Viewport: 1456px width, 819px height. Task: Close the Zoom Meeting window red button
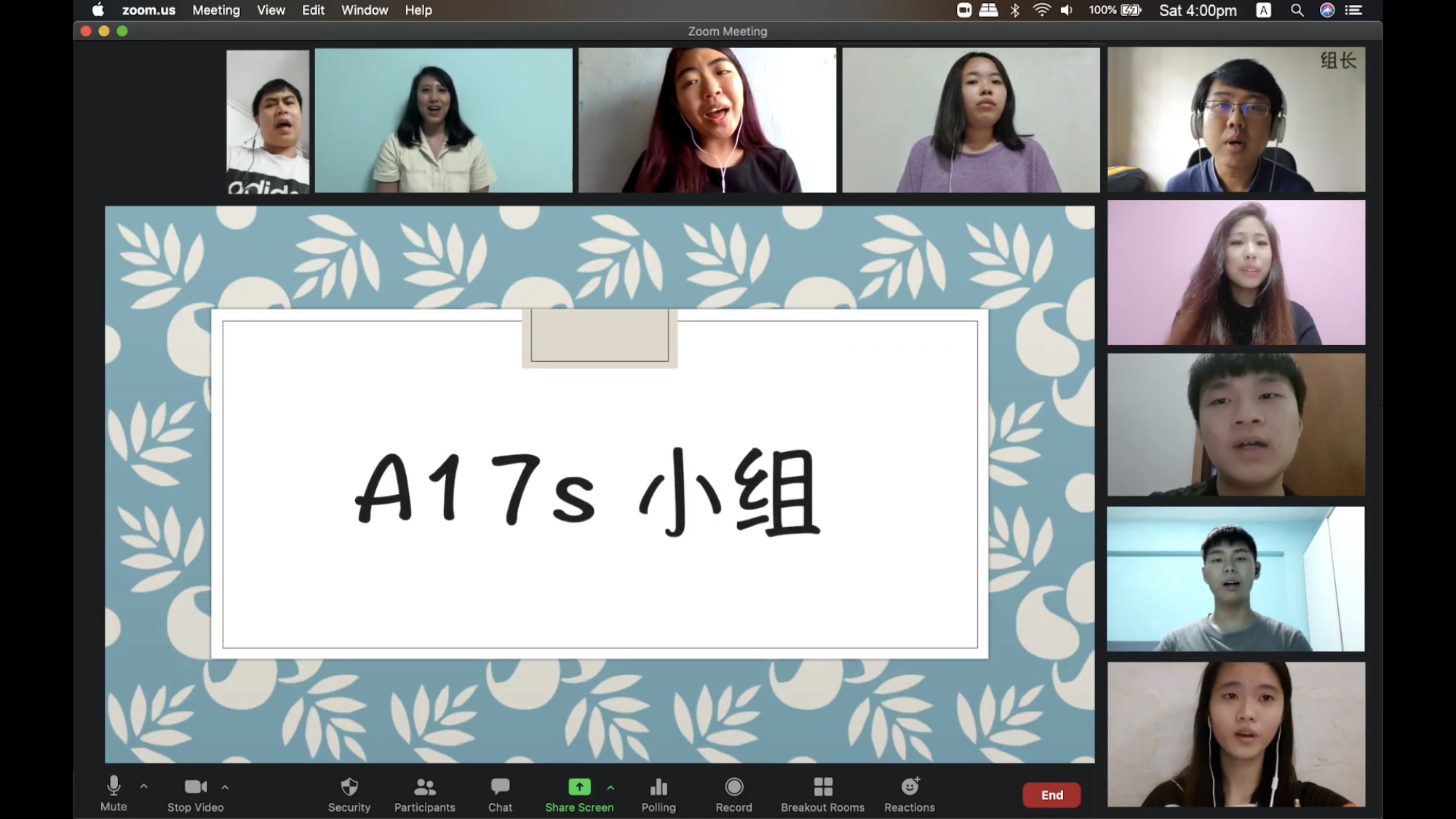(86, 31)
